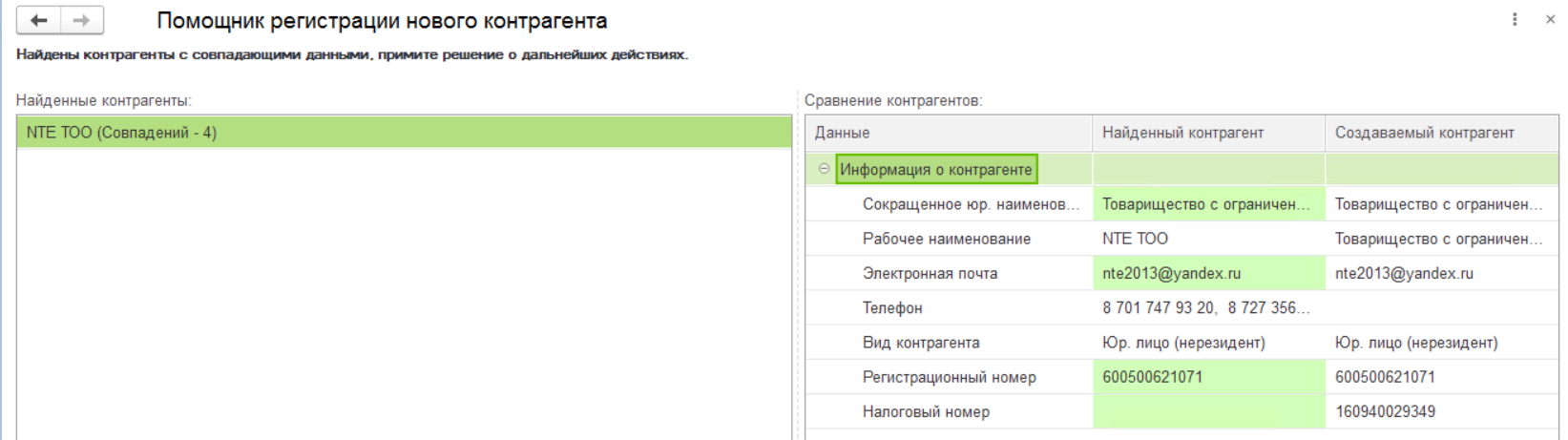
Task: Select the NTE ТОО (Совпадений - 4) row
Action: [x=404, y=133]
